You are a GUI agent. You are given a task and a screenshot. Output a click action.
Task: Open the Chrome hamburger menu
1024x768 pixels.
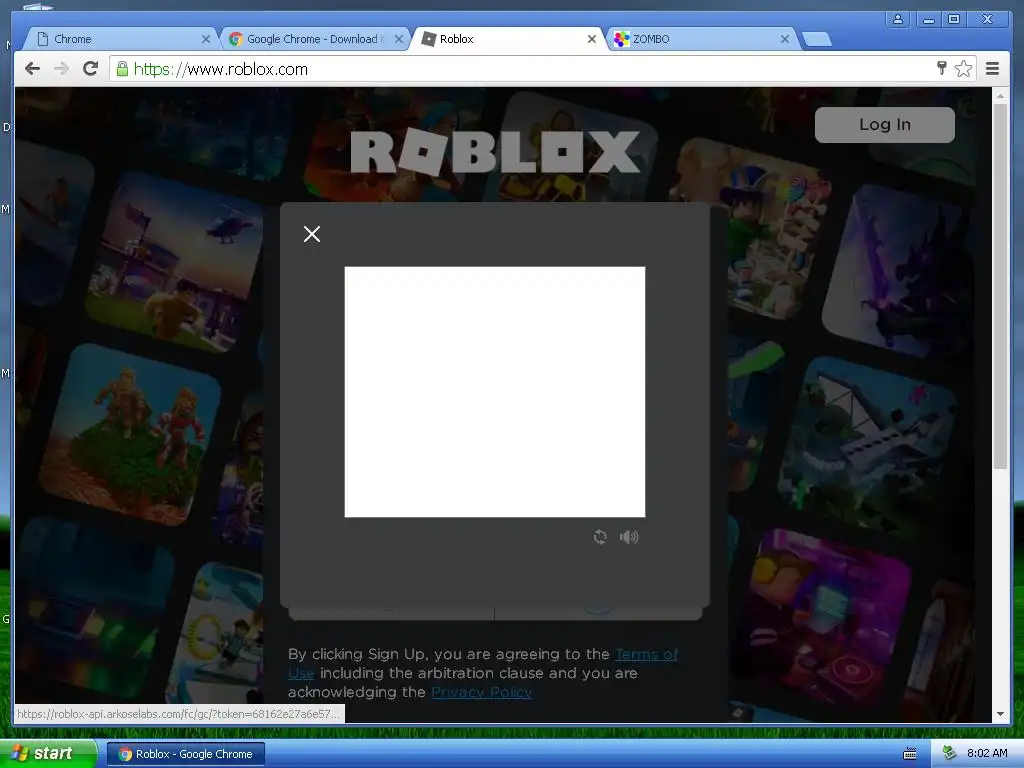coord(992,69)
